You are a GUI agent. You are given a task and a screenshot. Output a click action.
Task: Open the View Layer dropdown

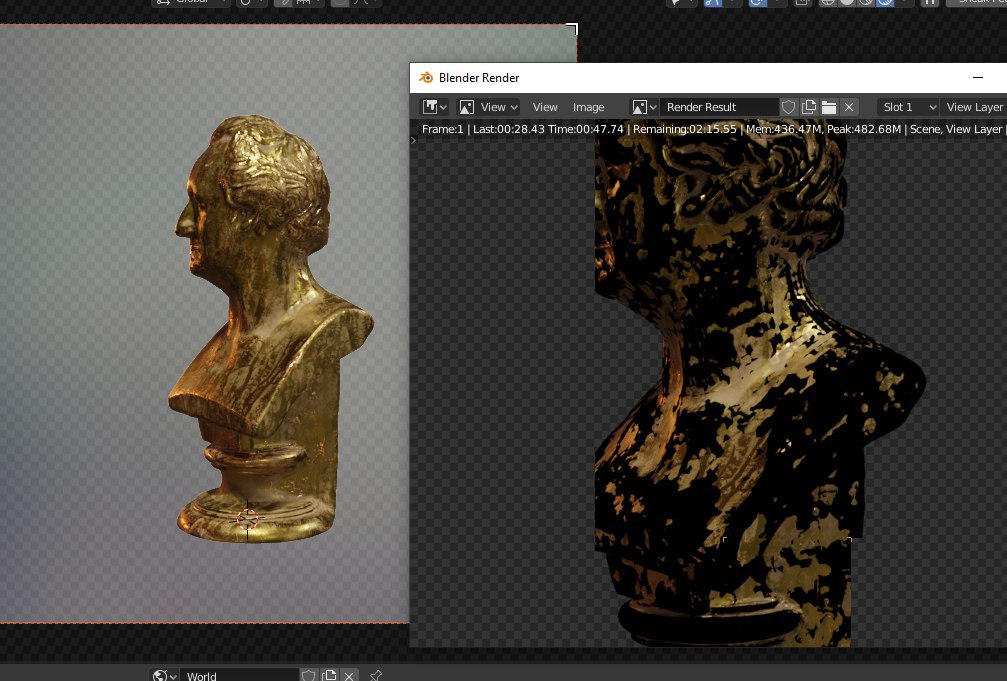(974, 107)
